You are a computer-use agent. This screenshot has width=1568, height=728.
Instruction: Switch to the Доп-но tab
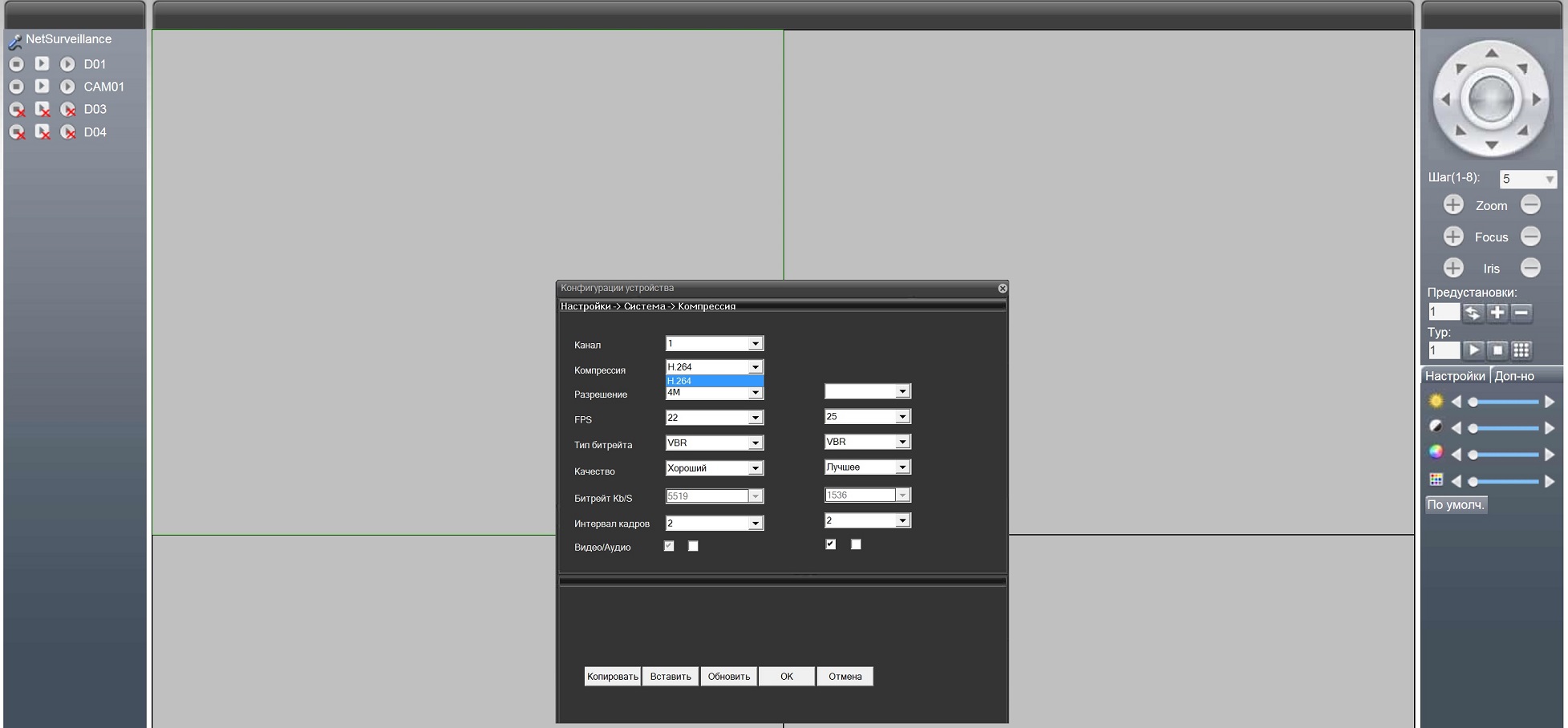[1513, 376]
